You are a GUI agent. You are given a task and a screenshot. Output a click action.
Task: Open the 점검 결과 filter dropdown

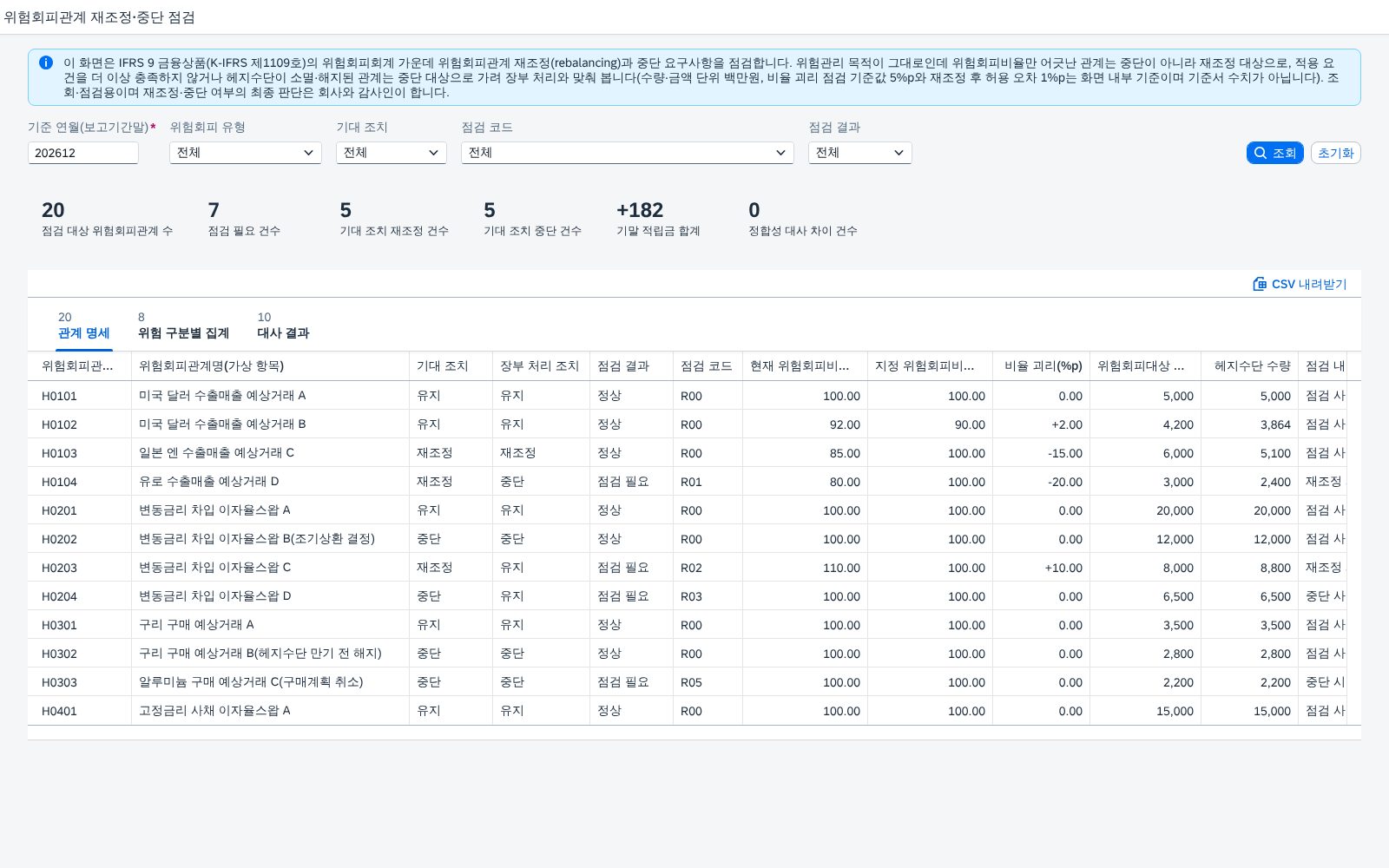click(860, 153)
